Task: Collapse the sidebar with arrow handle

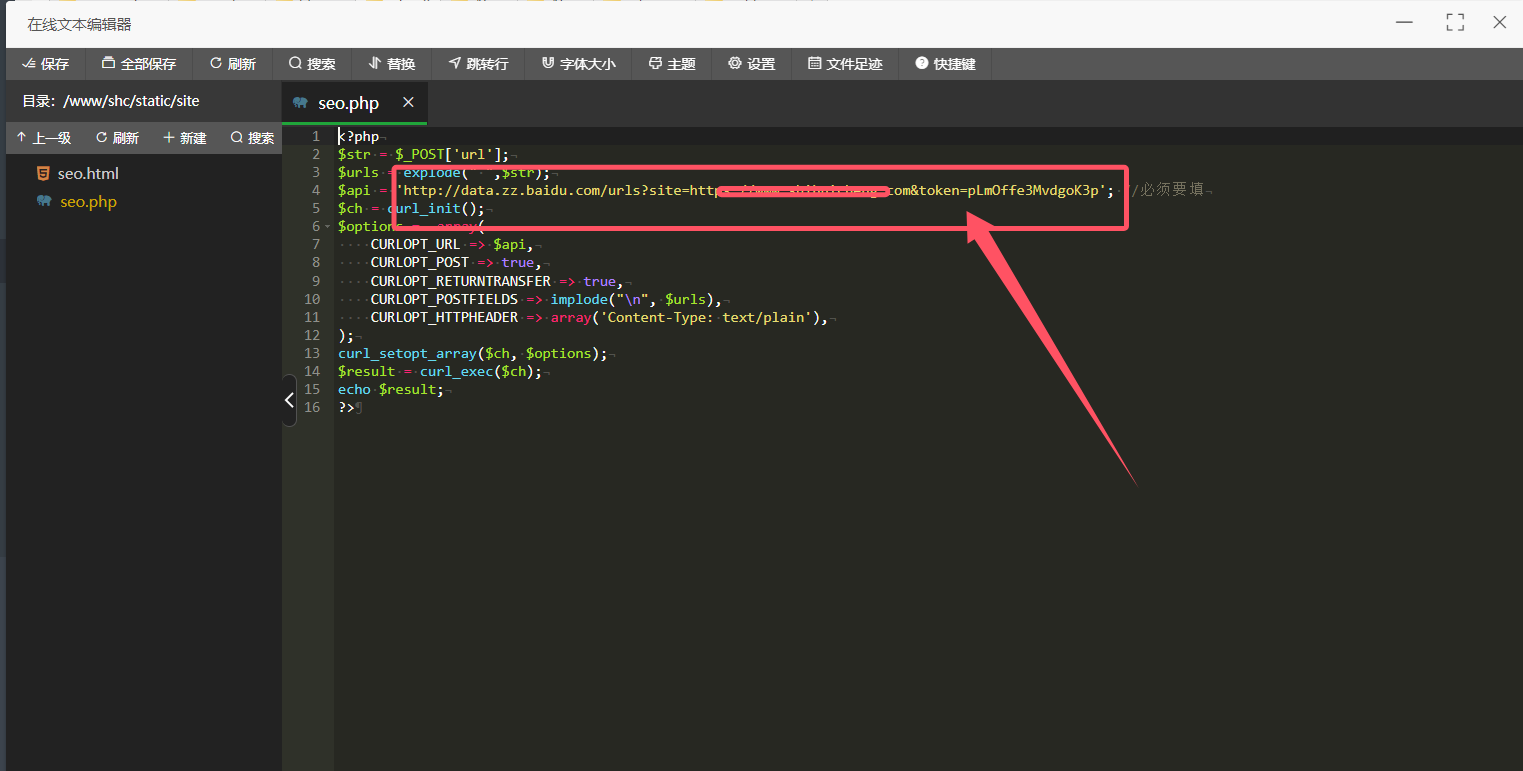Action: coord(289,400)
